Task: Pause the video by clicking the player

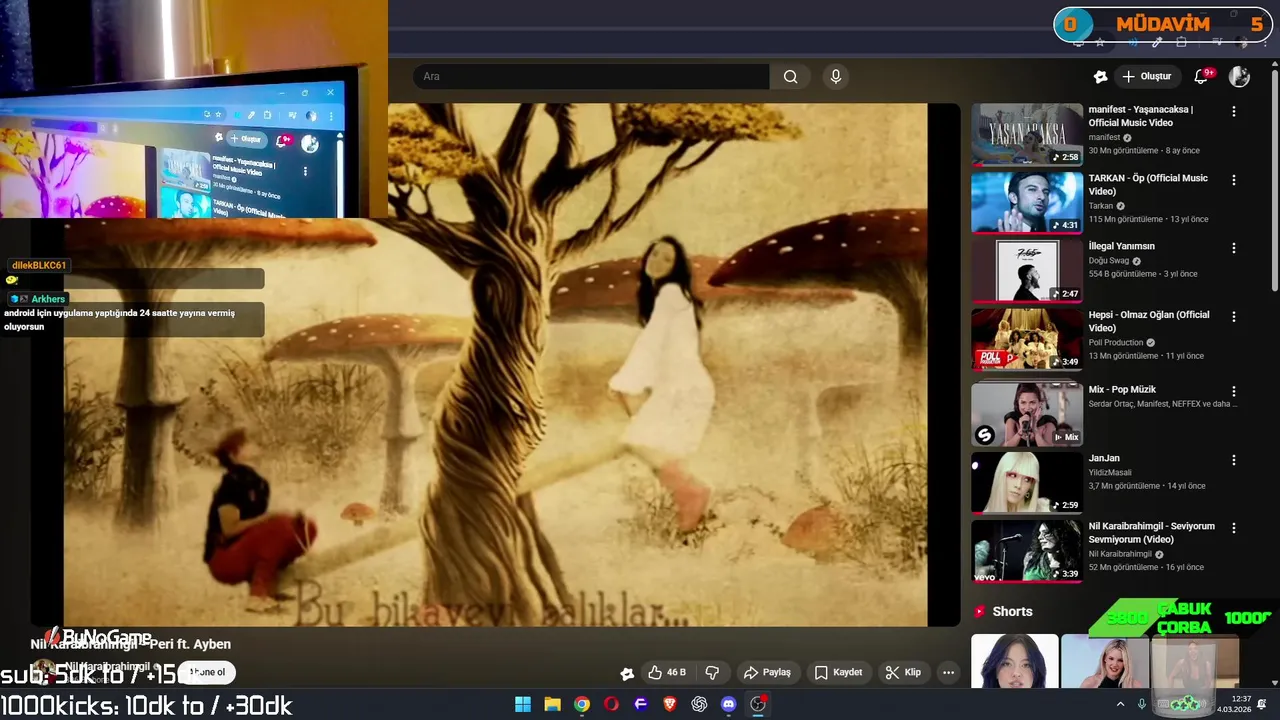Action: click(495, 365)
